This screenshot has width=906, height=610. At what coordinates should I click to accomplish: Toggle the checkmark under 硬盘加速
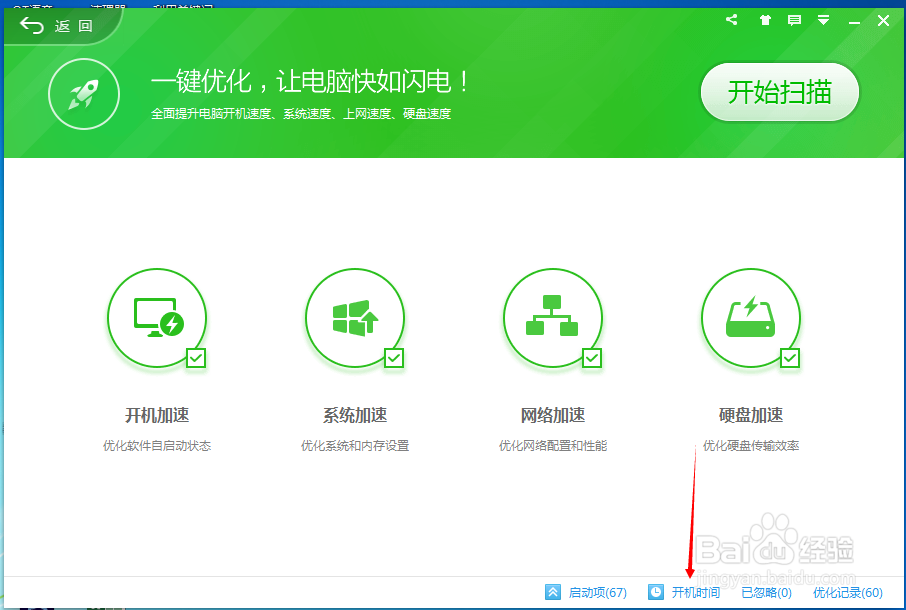click(x=790, y=357)
